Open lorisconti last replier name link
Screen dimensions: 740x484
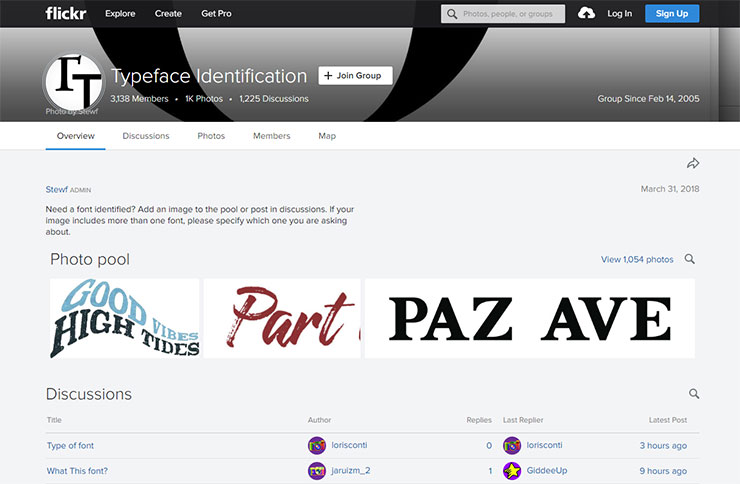[544, 445]
